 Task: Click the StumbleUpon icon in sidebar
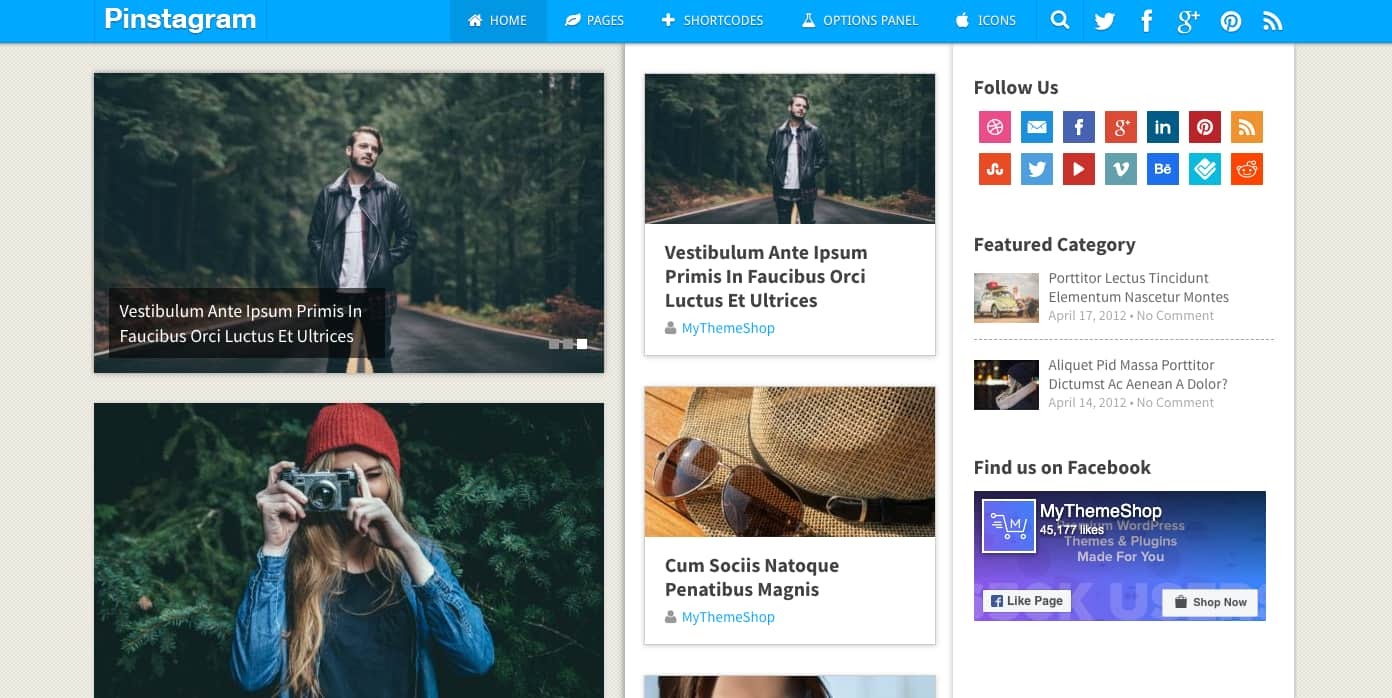pyautogui.click(x=995, y=169)
